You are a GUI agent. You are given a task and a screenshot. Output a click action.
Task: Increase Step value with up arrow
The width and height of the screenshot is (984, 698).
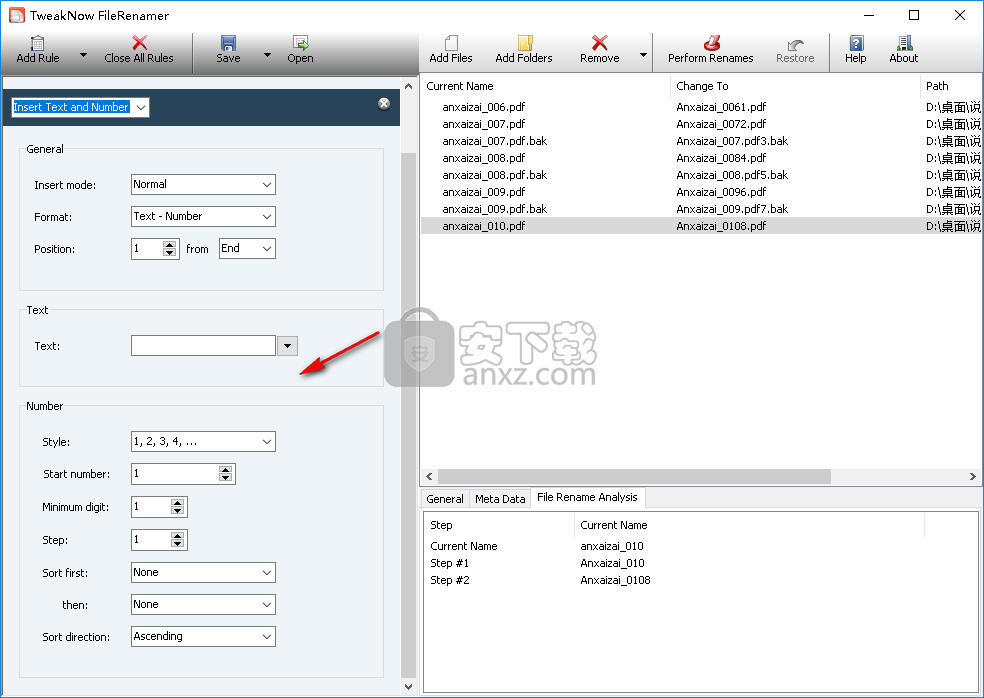point(178,535)
